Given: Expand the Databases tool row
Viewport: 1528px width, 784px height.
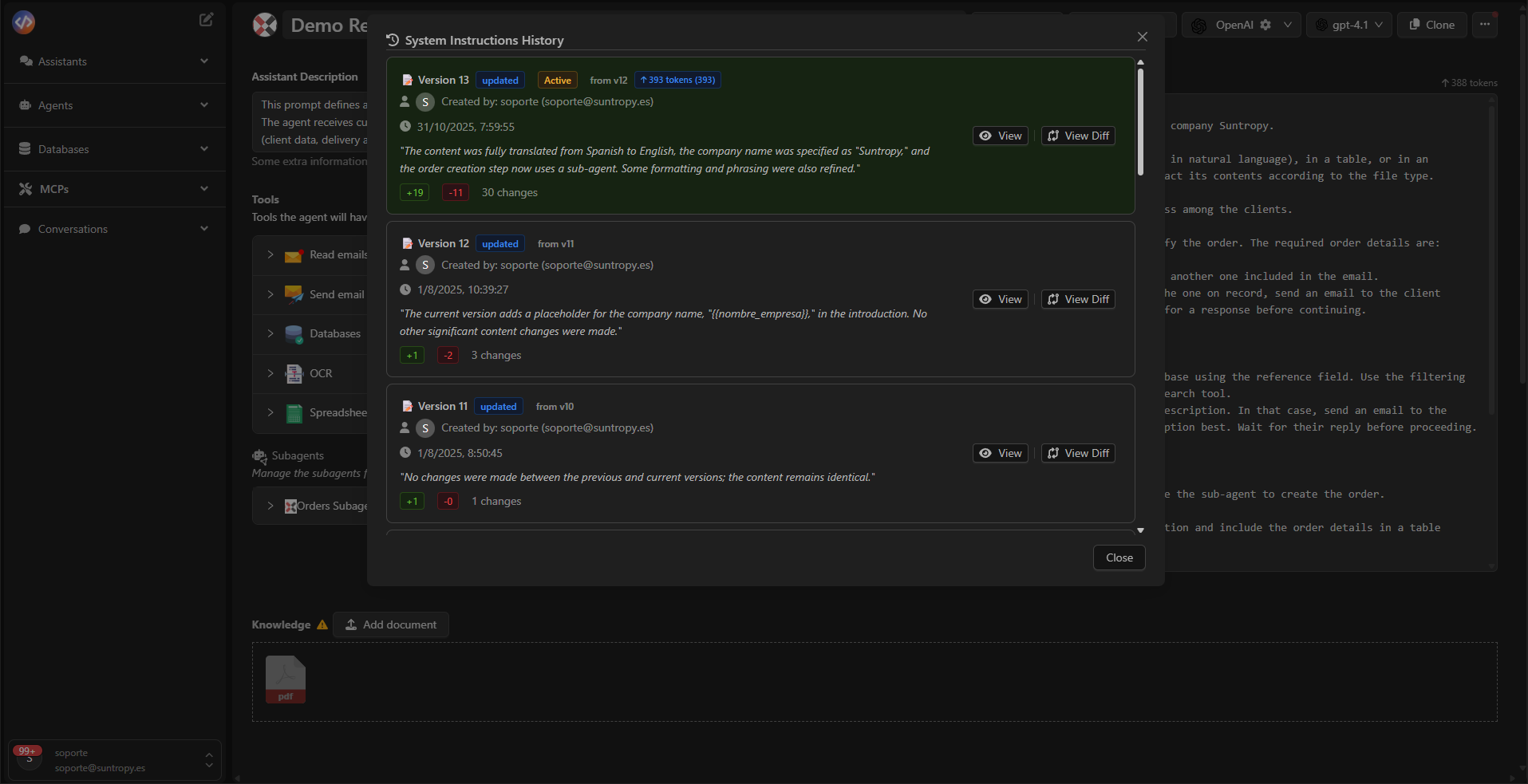Looking at the screenshot, I should 270,333.
